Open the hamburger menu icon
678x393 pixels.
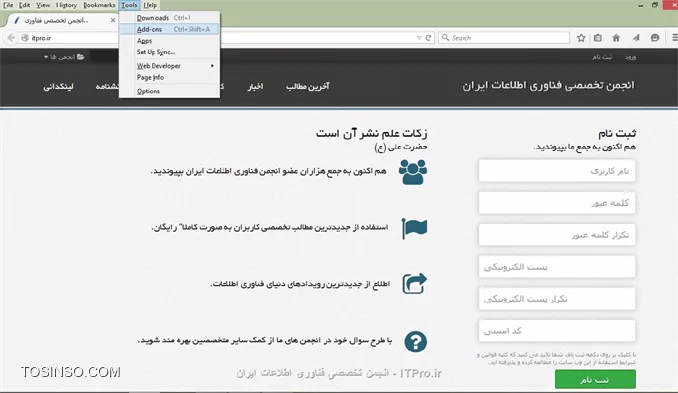tap(675, 38)
